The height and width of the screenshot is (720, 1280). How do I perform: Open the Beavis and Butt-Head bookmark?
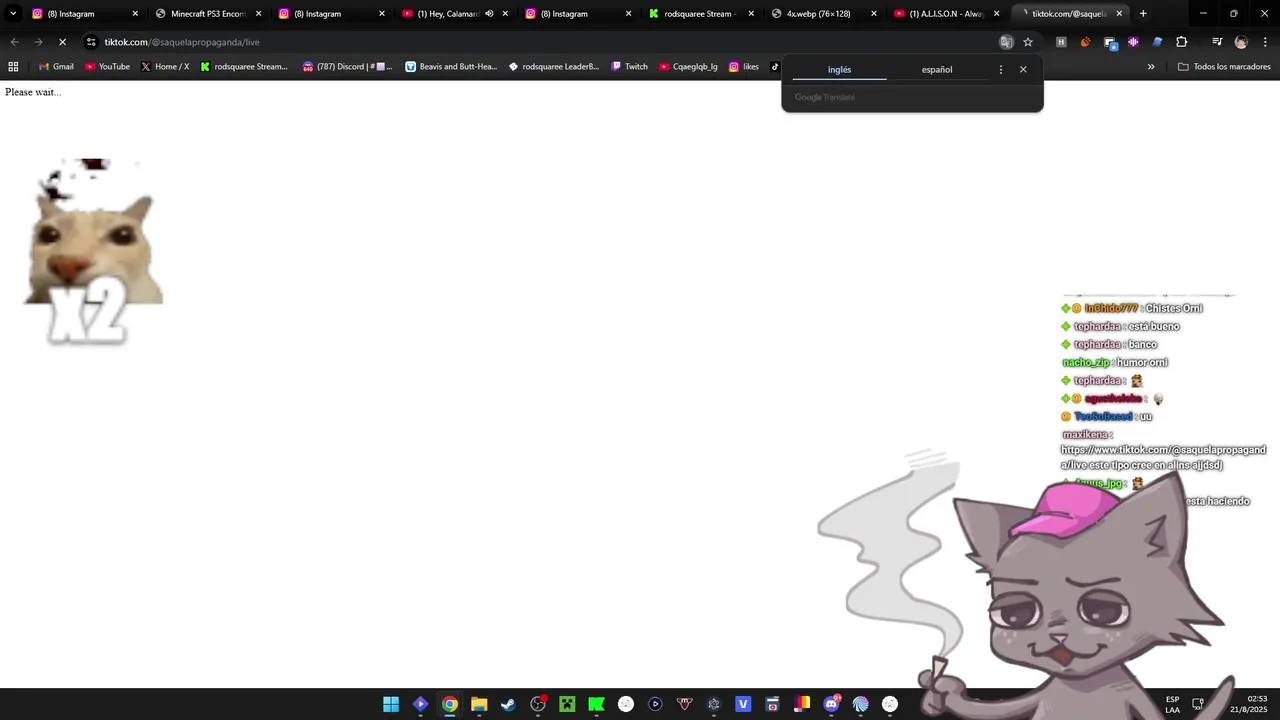pos(451,67)
